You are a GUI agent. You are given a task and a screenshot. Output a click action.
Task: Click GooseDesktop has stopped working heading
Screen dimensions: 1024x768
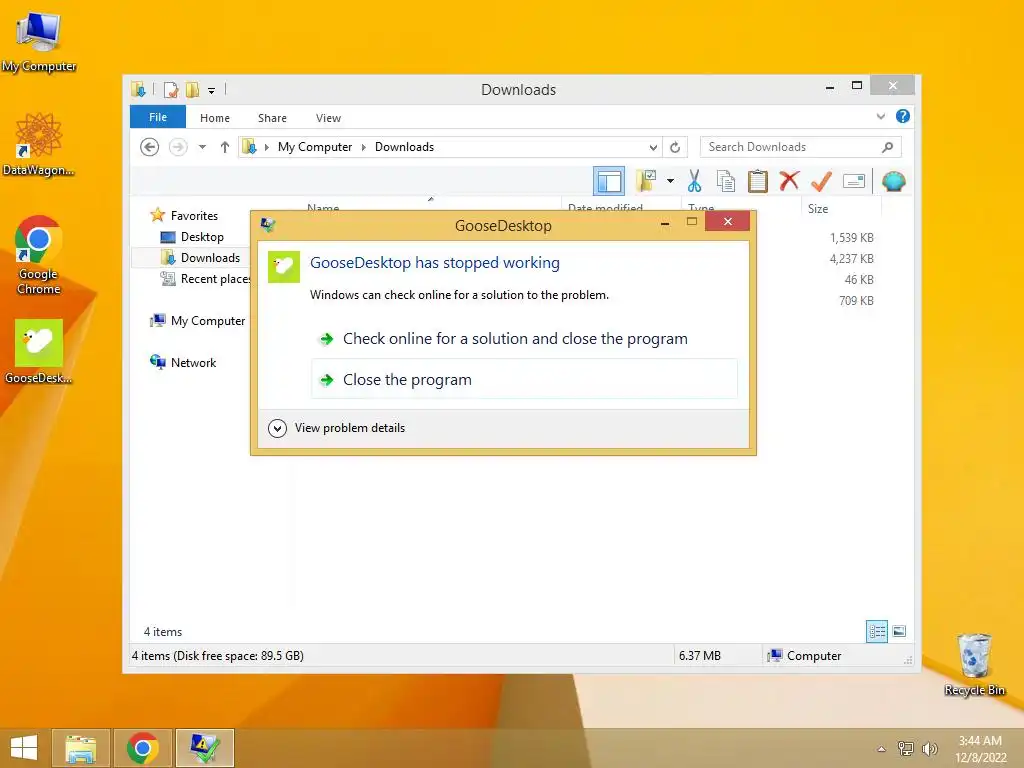click(434, 263)
